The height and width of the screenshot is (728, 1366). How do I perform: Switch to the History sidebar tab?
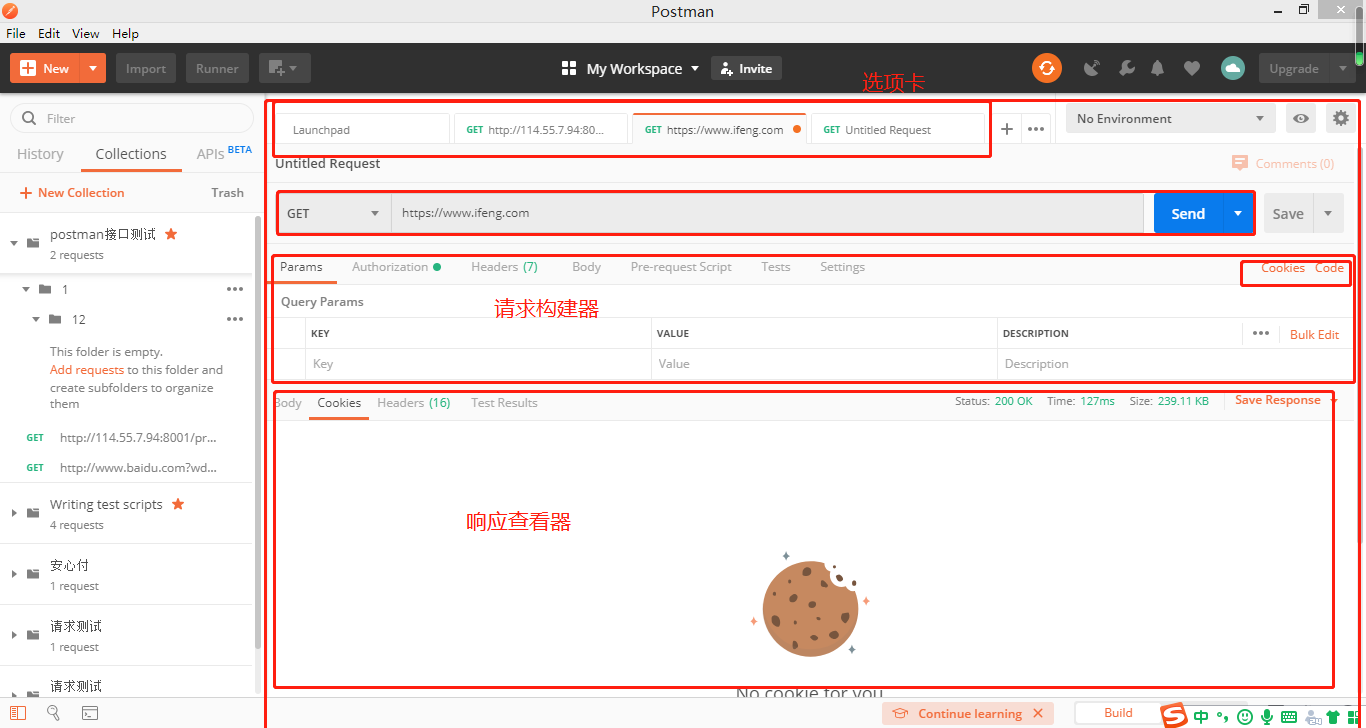pos(40,154)
